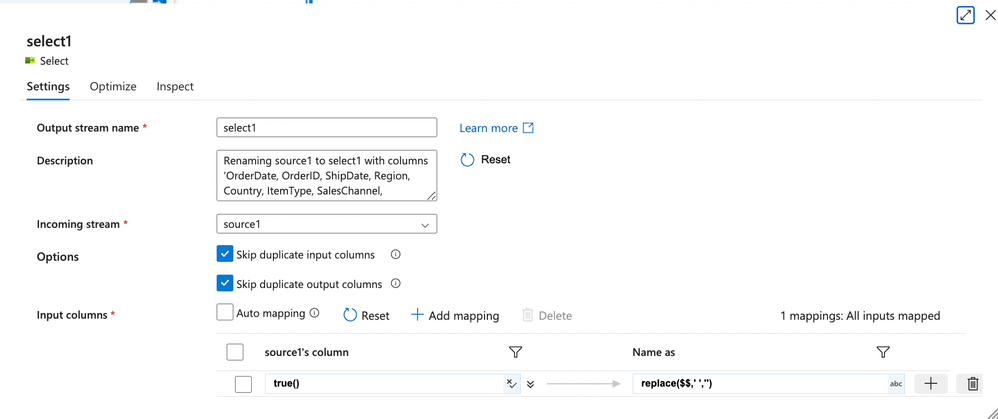Expand the mapping row double chevron
The image size is (998, 419).
click(x=530, y=384)
